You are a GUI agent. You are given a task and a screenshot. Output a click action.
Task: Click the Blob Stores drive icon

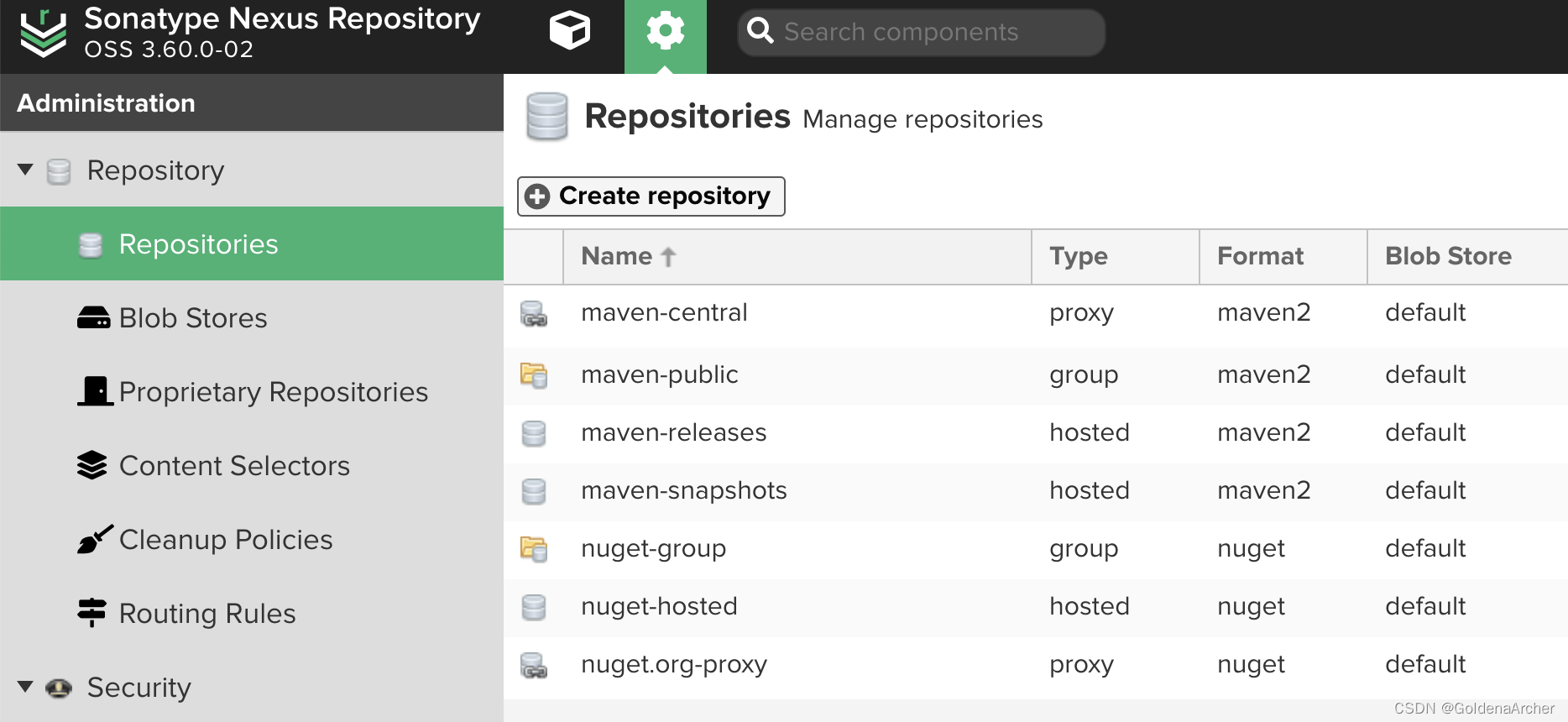pos(93,317)
